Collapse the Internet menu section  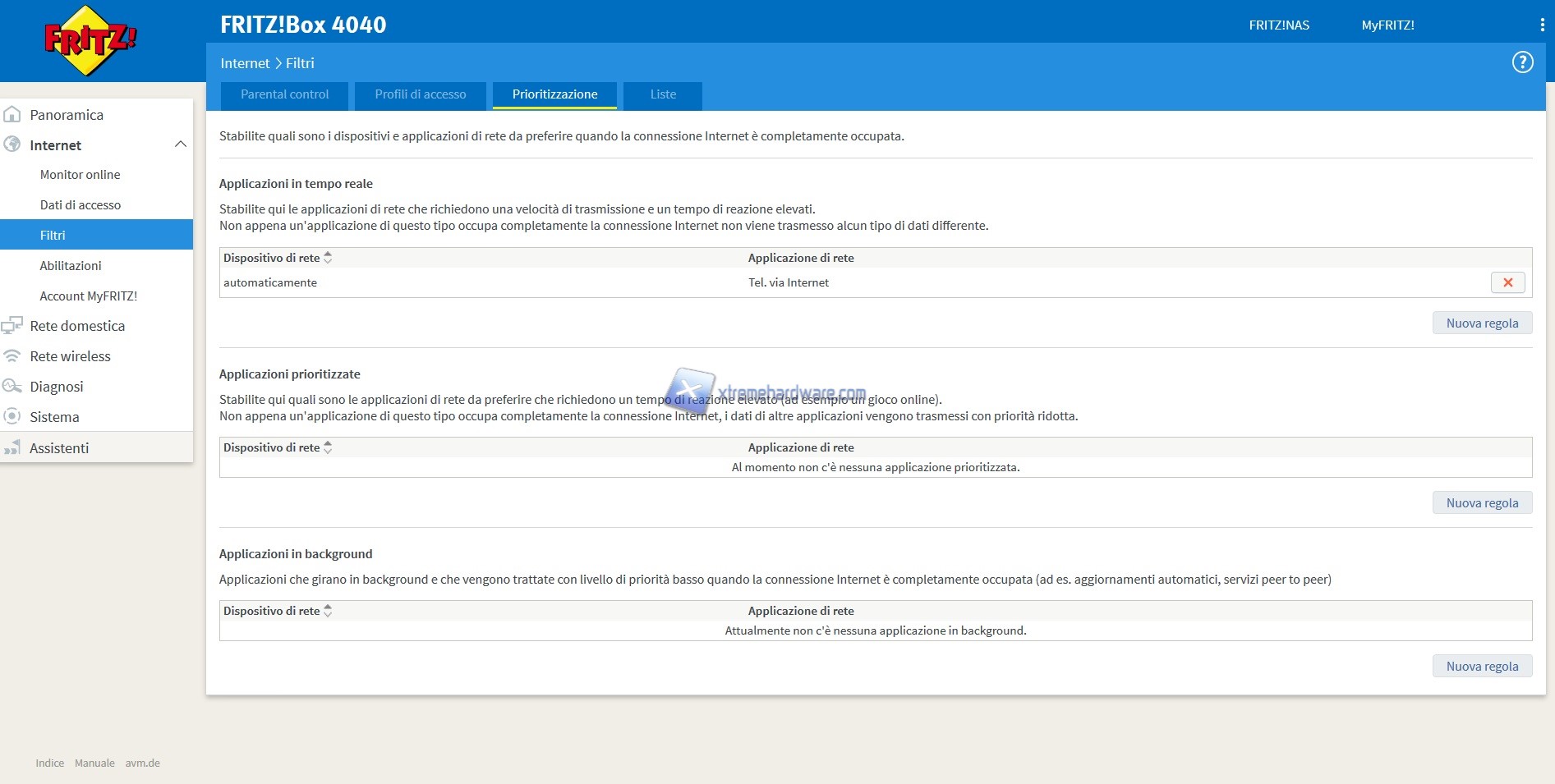click(x=181, y=145)
